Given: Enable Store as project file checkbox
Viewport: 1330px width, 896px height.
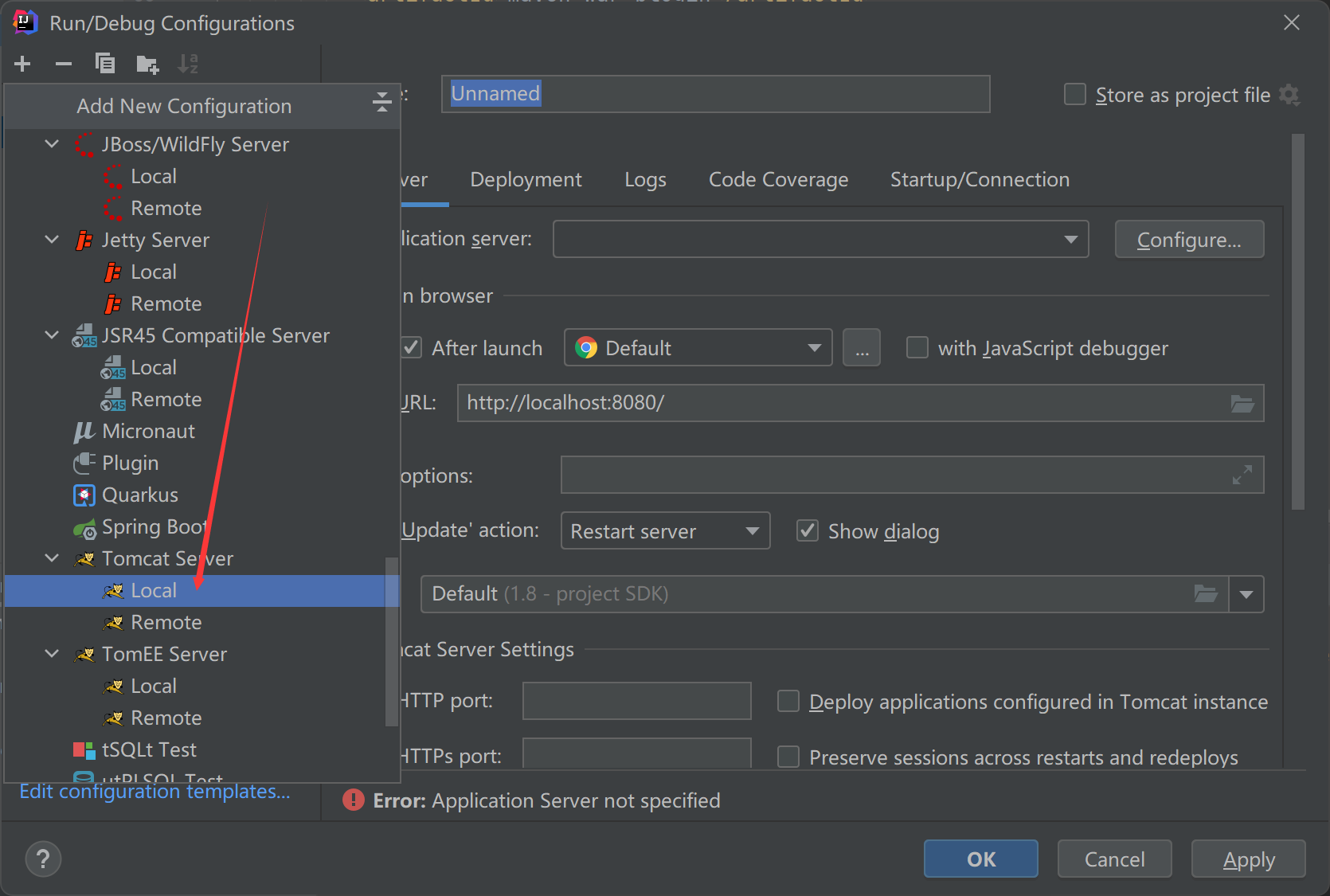Looking at the screenshot, I should (1075, 95).
